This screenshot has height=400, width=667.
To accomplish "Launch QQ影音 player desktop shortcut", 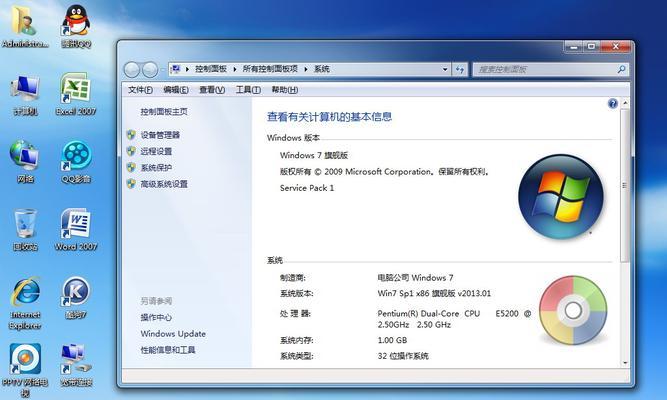I will [76, 160].
